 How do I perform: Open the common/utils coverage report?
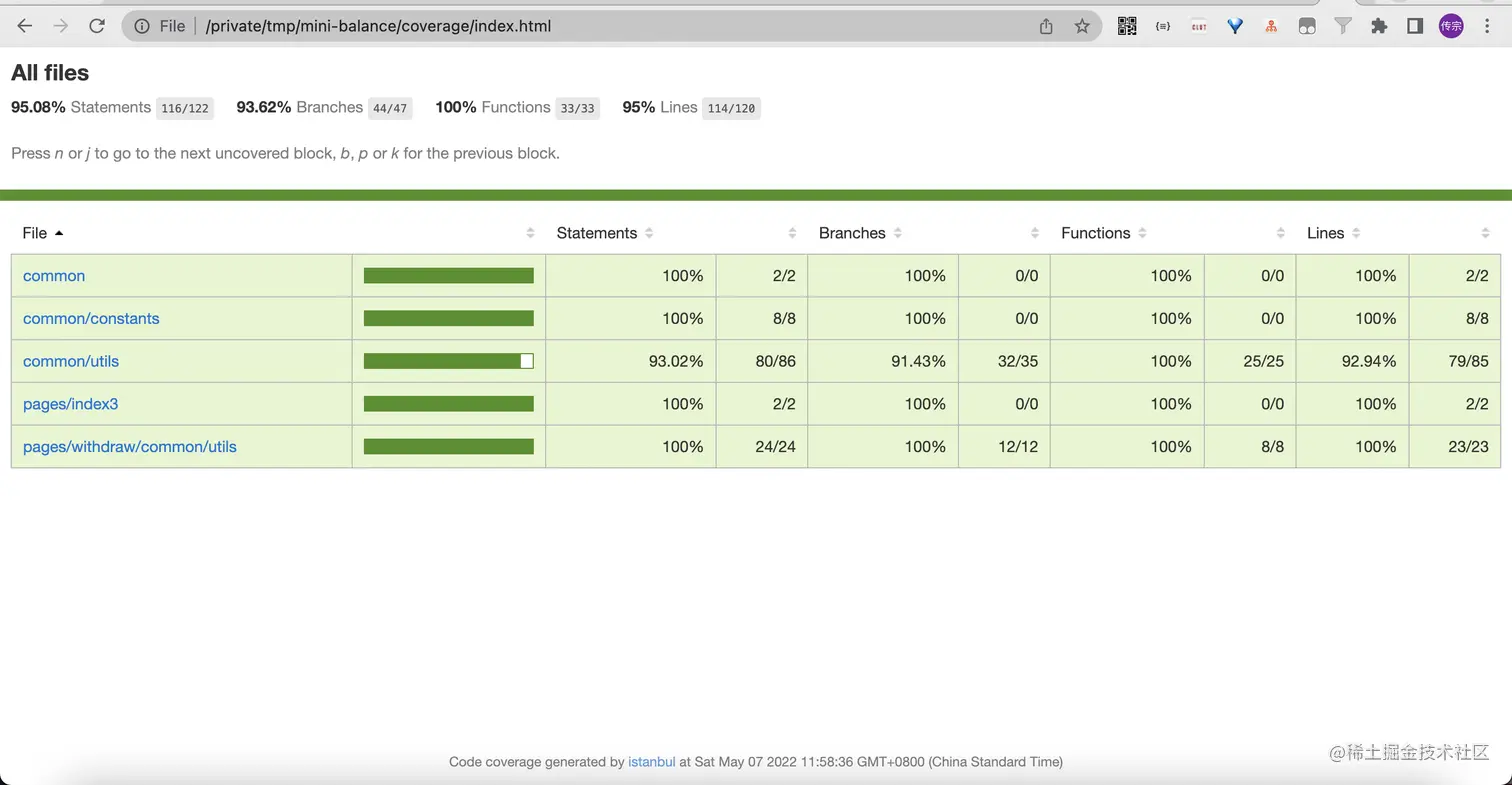point(71,361)
